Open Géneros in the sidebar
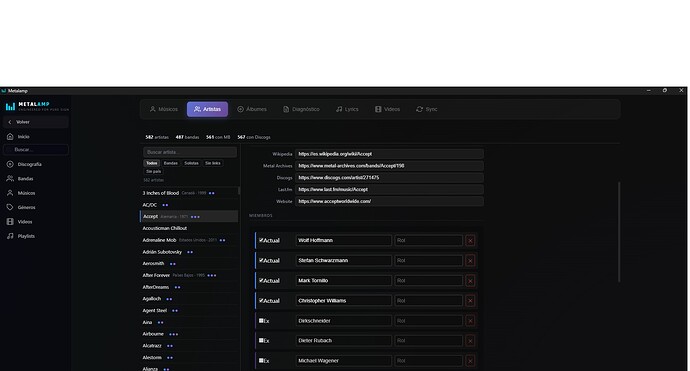690x371 pixels. click(36, 207)
